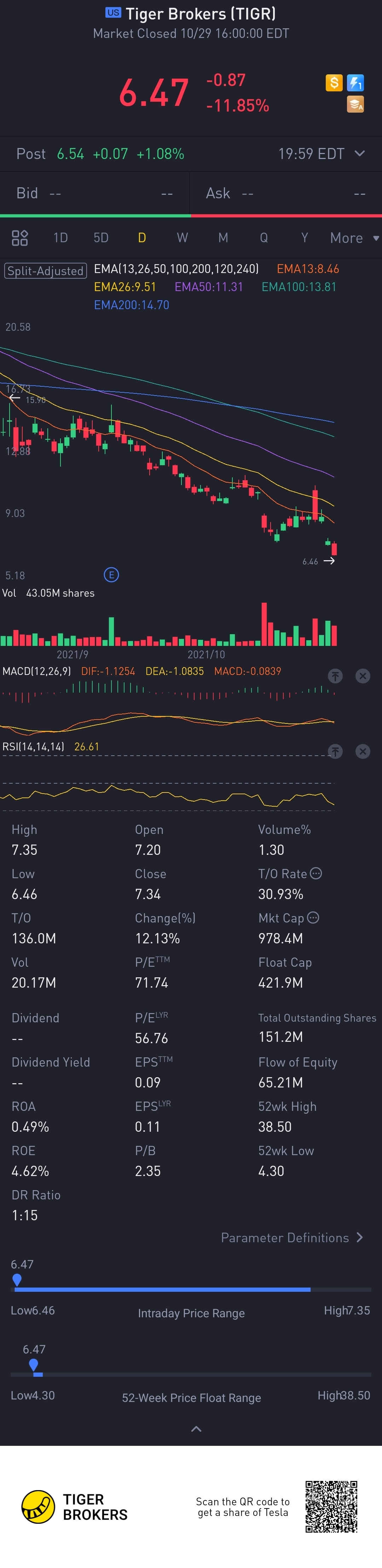Viewport: 382px width, 1568px height.
Task: Tap the current price 6.47
Action: click(x=154, y=93)
